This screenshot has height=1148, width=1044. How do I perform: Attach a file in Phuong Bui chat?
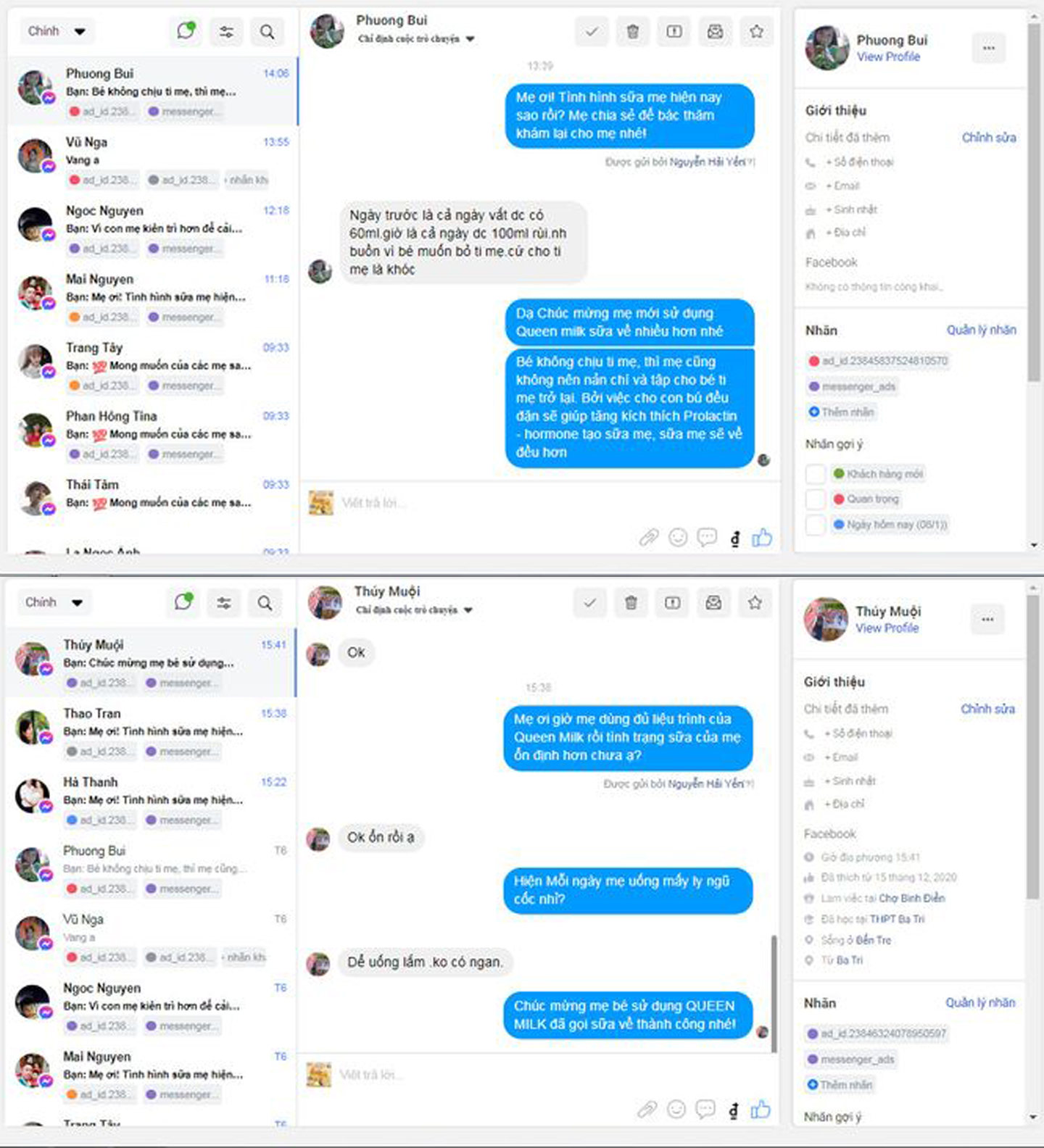tap(649, 537)
